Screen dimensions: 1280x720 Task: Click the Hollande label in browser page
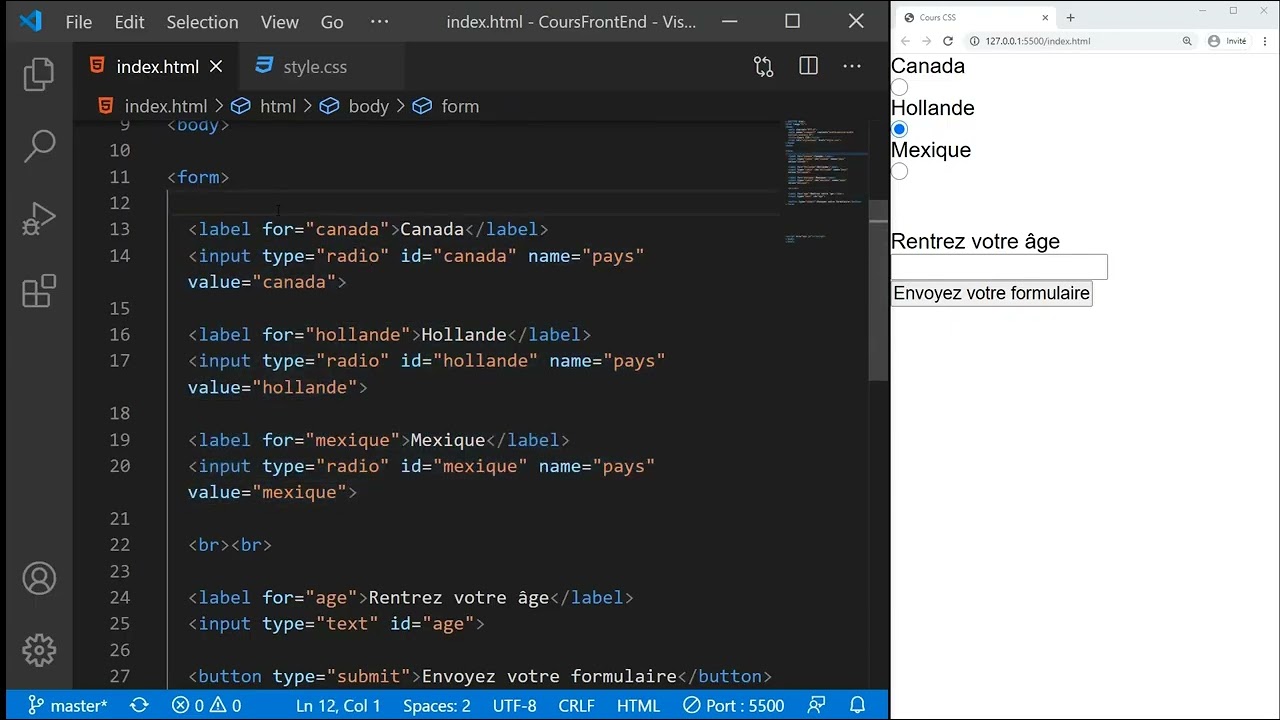pyautogui.click(x=932, y=108)
